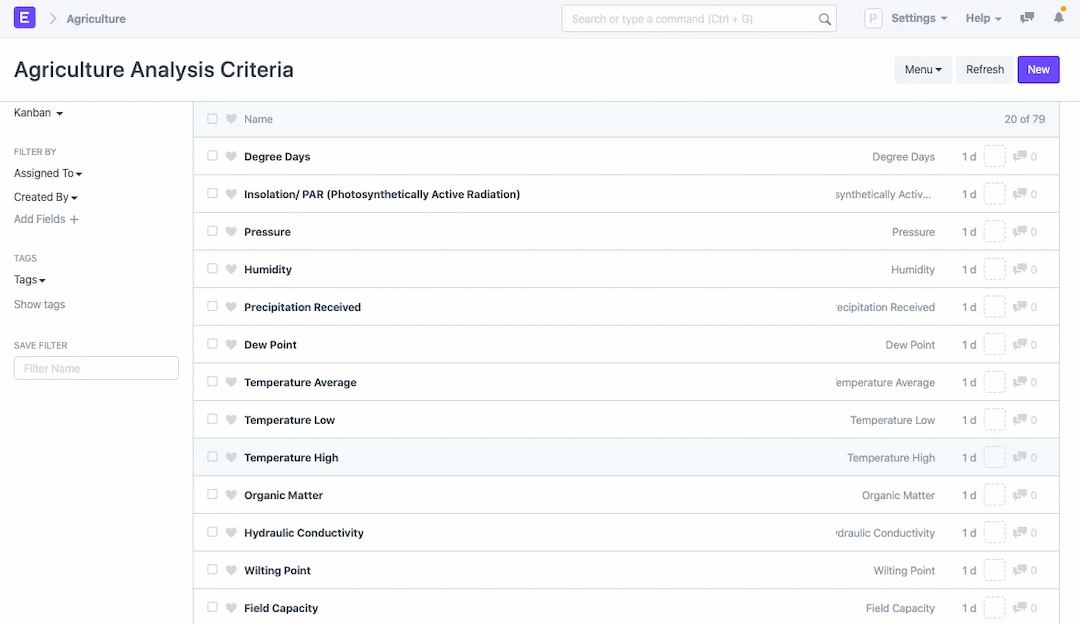Click the New button
This screenshot has width=1080, height=624.
(1038, 69)
